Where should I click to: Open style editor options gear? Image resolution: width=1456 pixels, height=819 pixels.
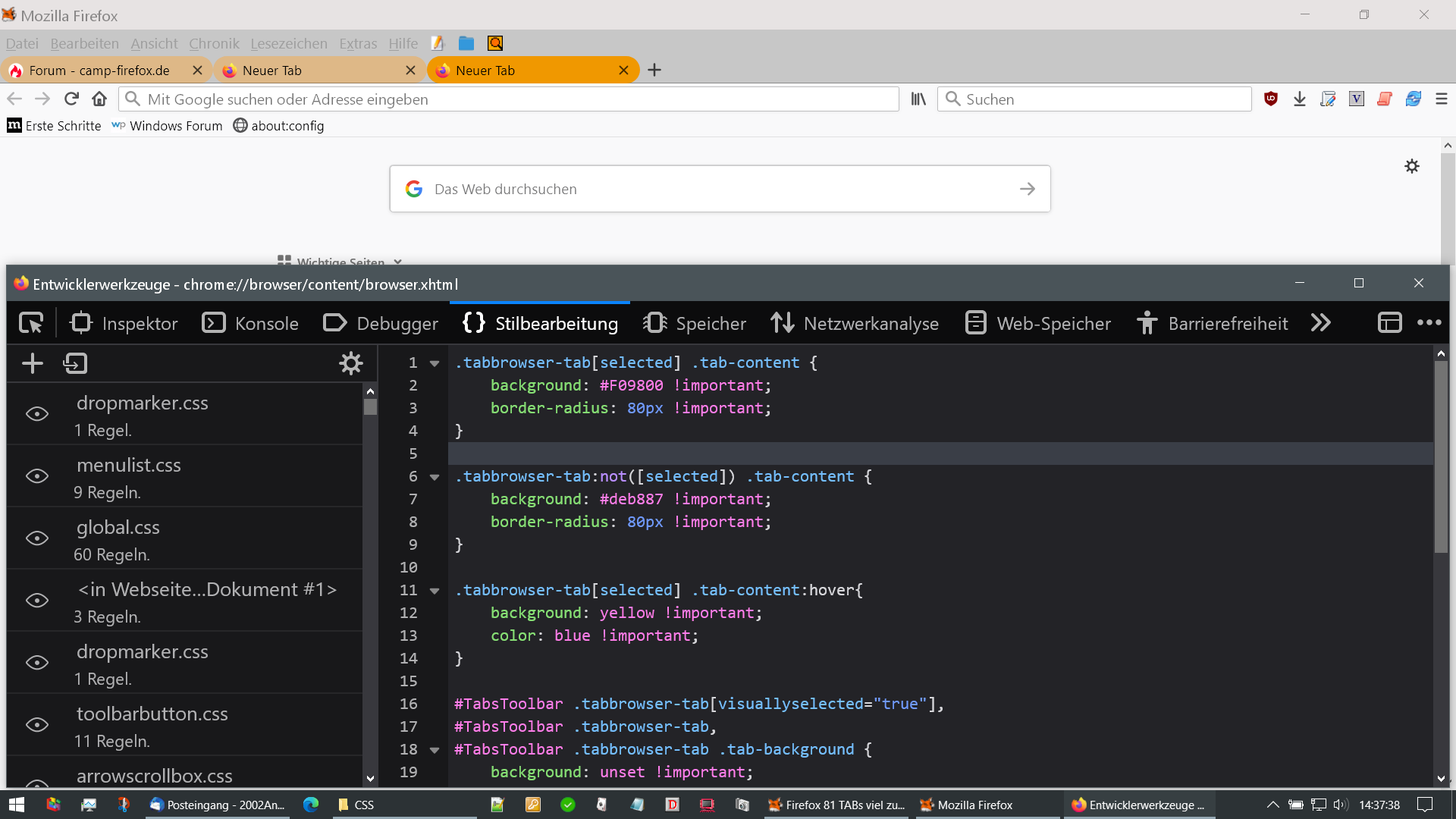pos(350,364)
